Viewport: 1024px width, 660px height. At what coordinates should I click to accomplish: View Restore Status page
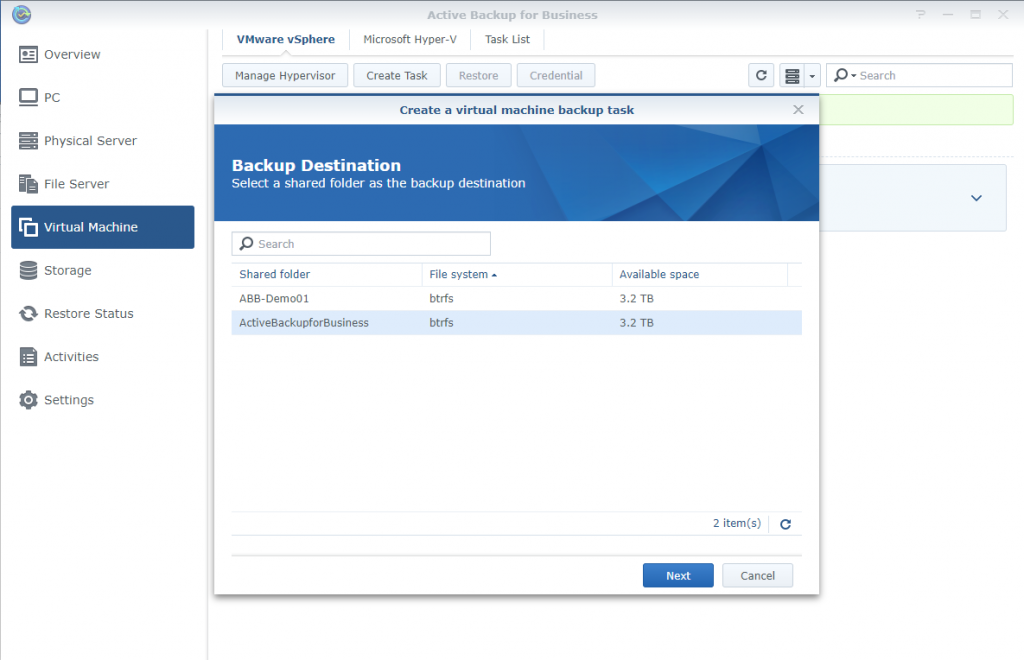(x=88, y=313)
